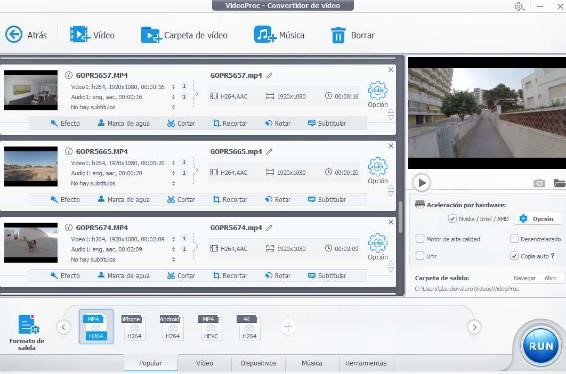
Task: Enable the Motor de alta calidad checkbox
Action: tap(420, 239)
